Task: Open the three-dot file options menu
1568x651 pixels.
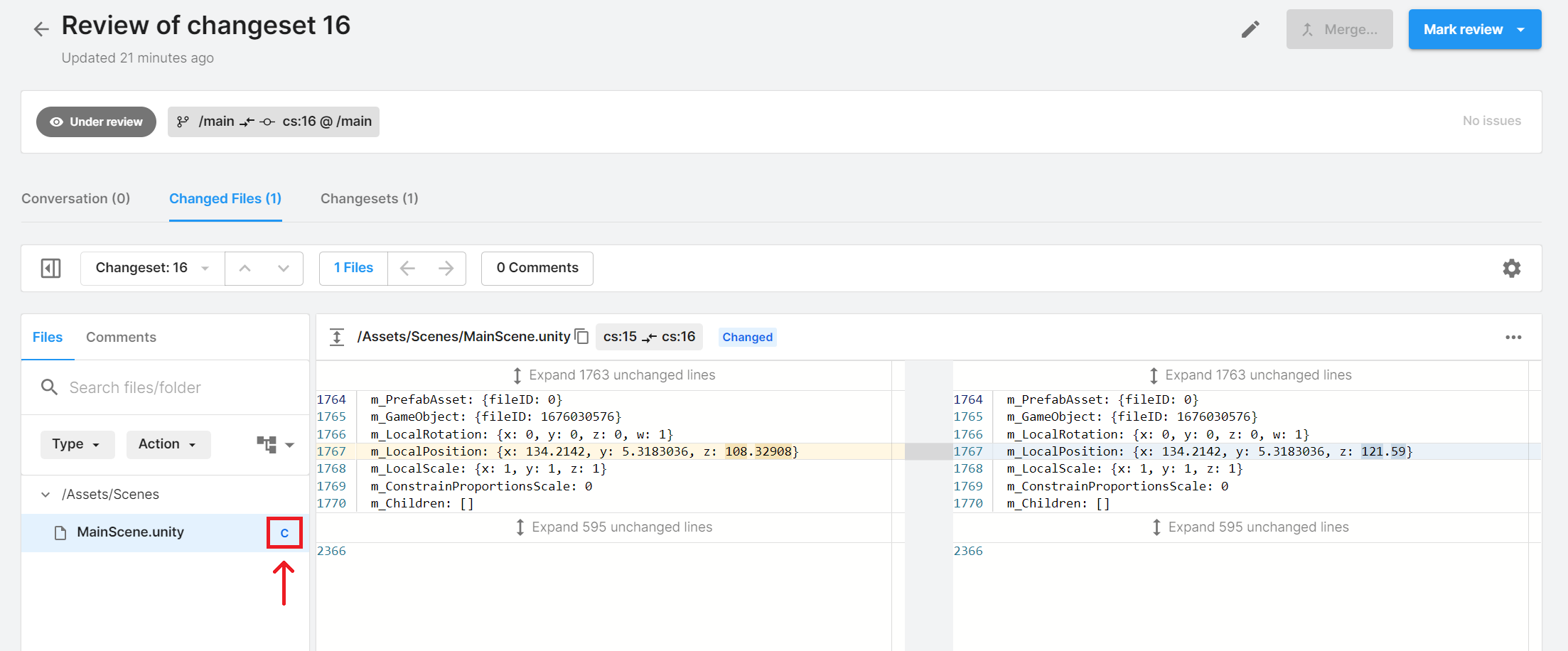Action: pyautogui.click(x=1513, y=337)
